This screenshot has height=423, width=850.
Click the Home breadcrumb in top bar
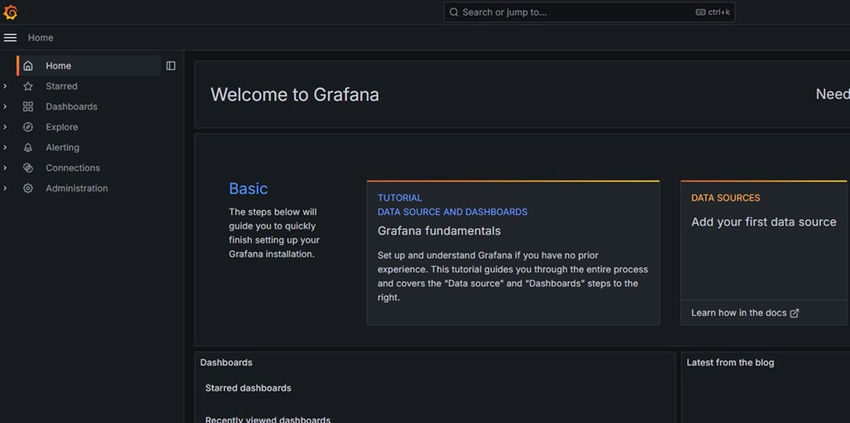(x=41, y=38)
